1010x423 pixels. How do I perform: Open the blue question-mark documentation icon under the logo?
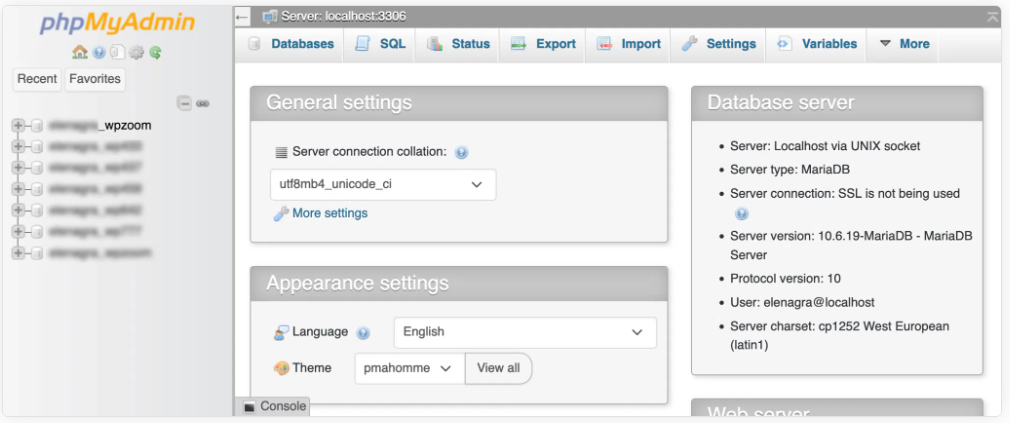99,53
